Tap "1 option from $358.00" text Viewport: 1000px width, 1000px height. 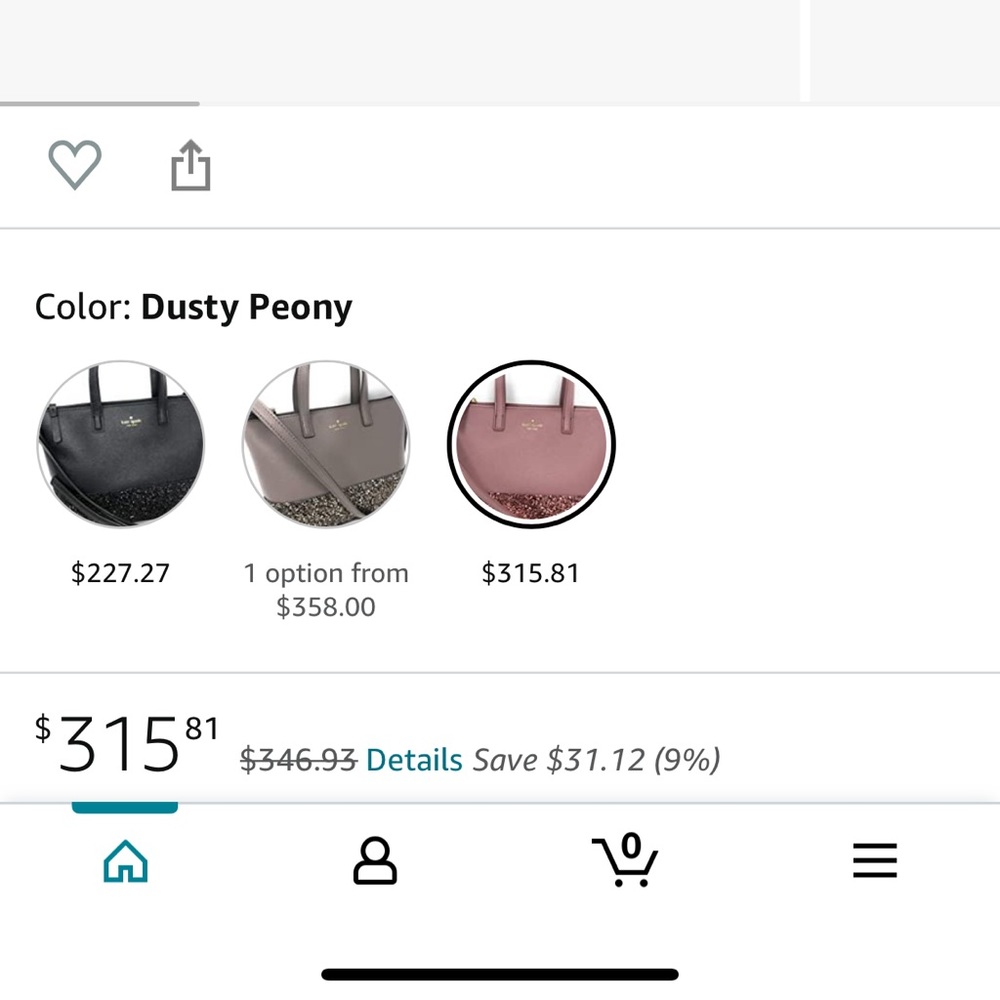coord(326,590)
